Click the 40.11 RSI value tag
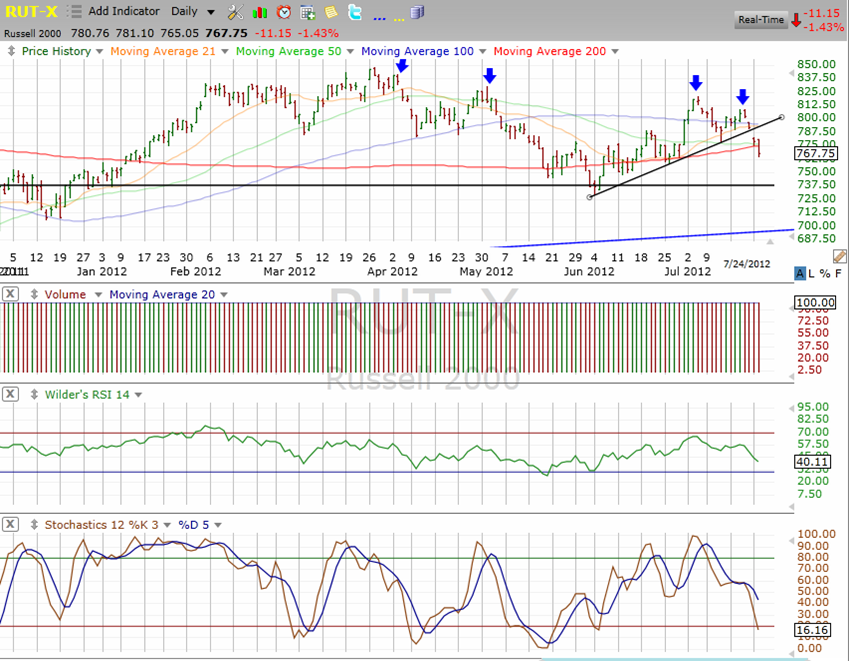 point(812,462)
